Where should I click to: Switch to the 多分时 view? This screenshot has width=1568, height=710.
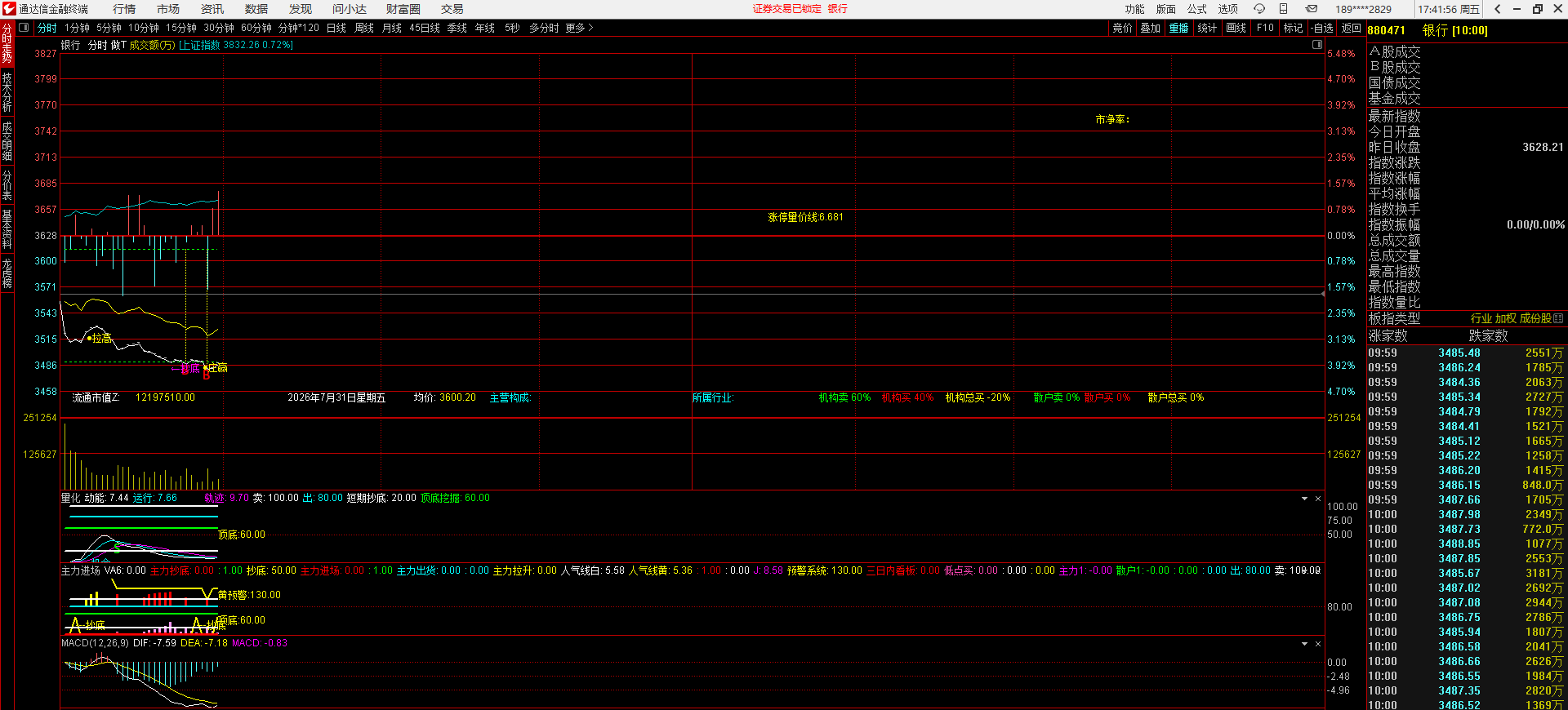(x=544, y=28)
